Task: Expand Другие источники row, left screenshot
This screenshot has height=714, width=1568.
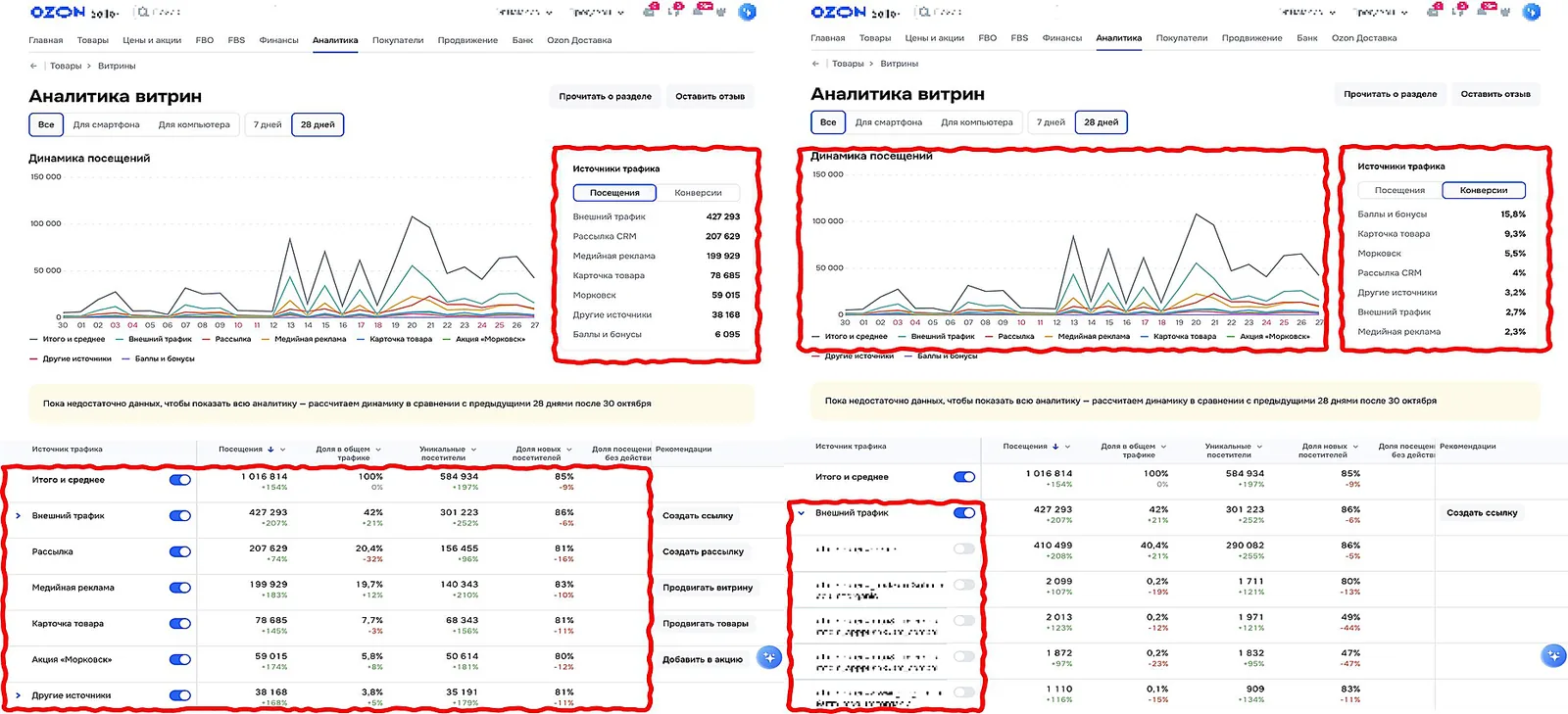Action: coord(18,695)
